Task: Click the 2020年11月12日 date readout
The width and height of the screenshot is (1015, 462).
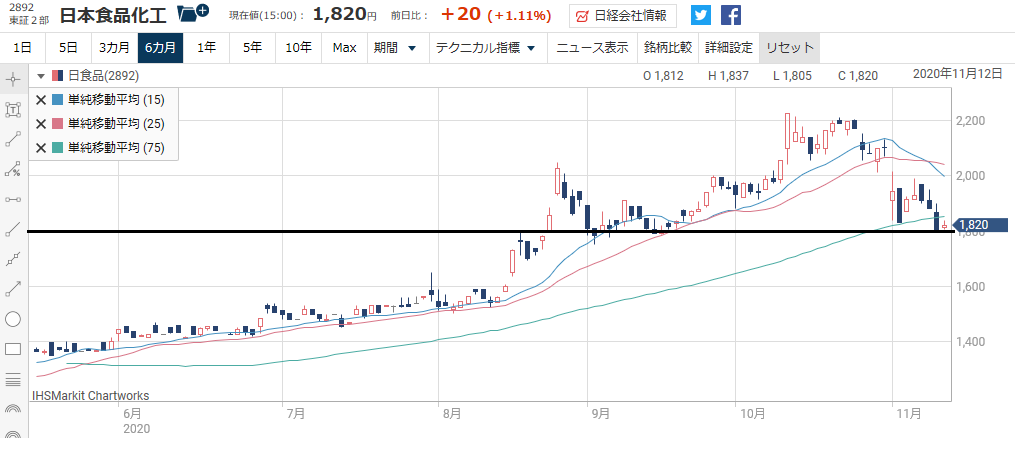Action: click(x=957, y=73)
